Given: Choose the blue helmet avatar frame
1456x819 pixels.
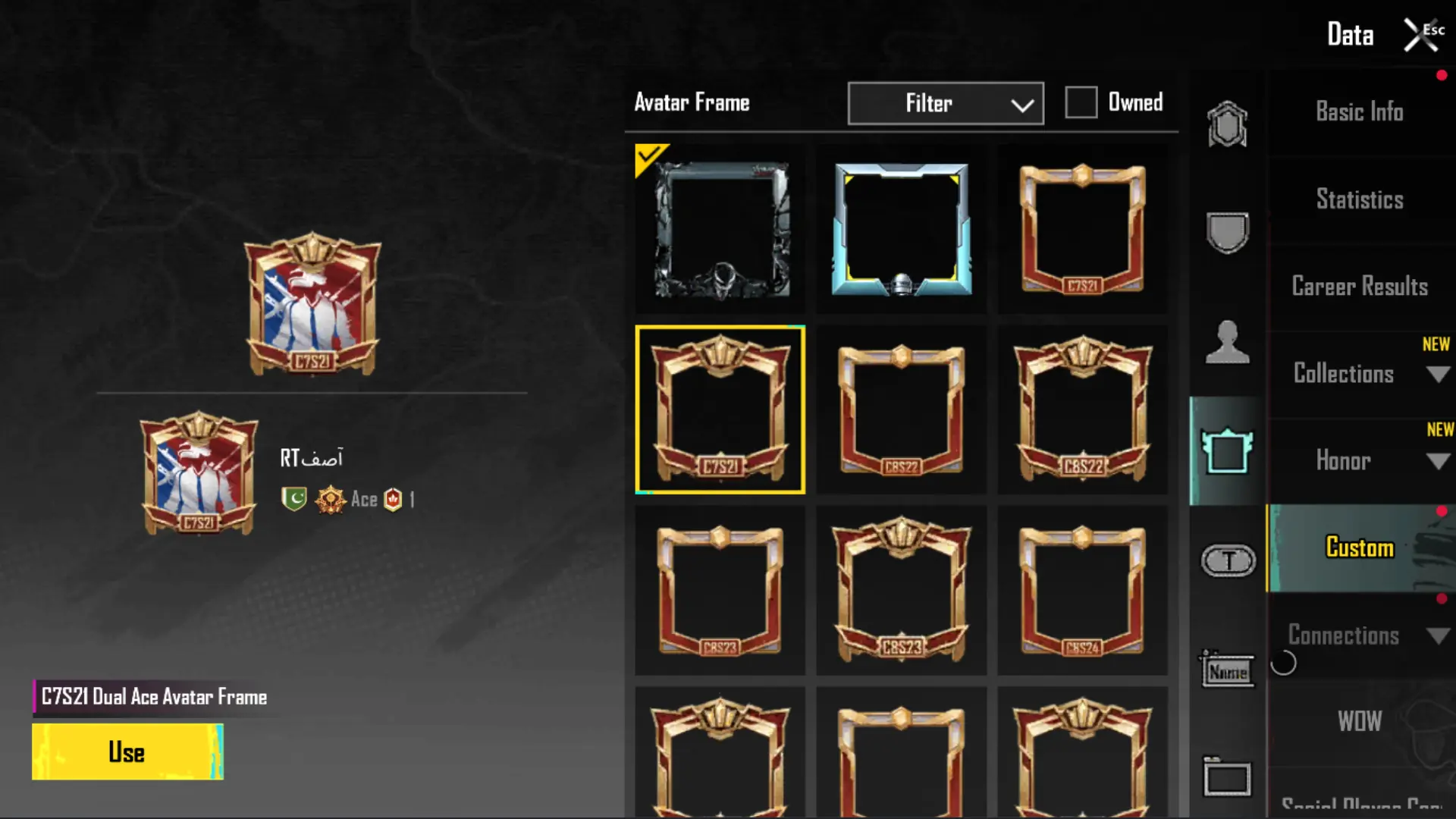Looking at the screenshot, I should coord(902,229).
